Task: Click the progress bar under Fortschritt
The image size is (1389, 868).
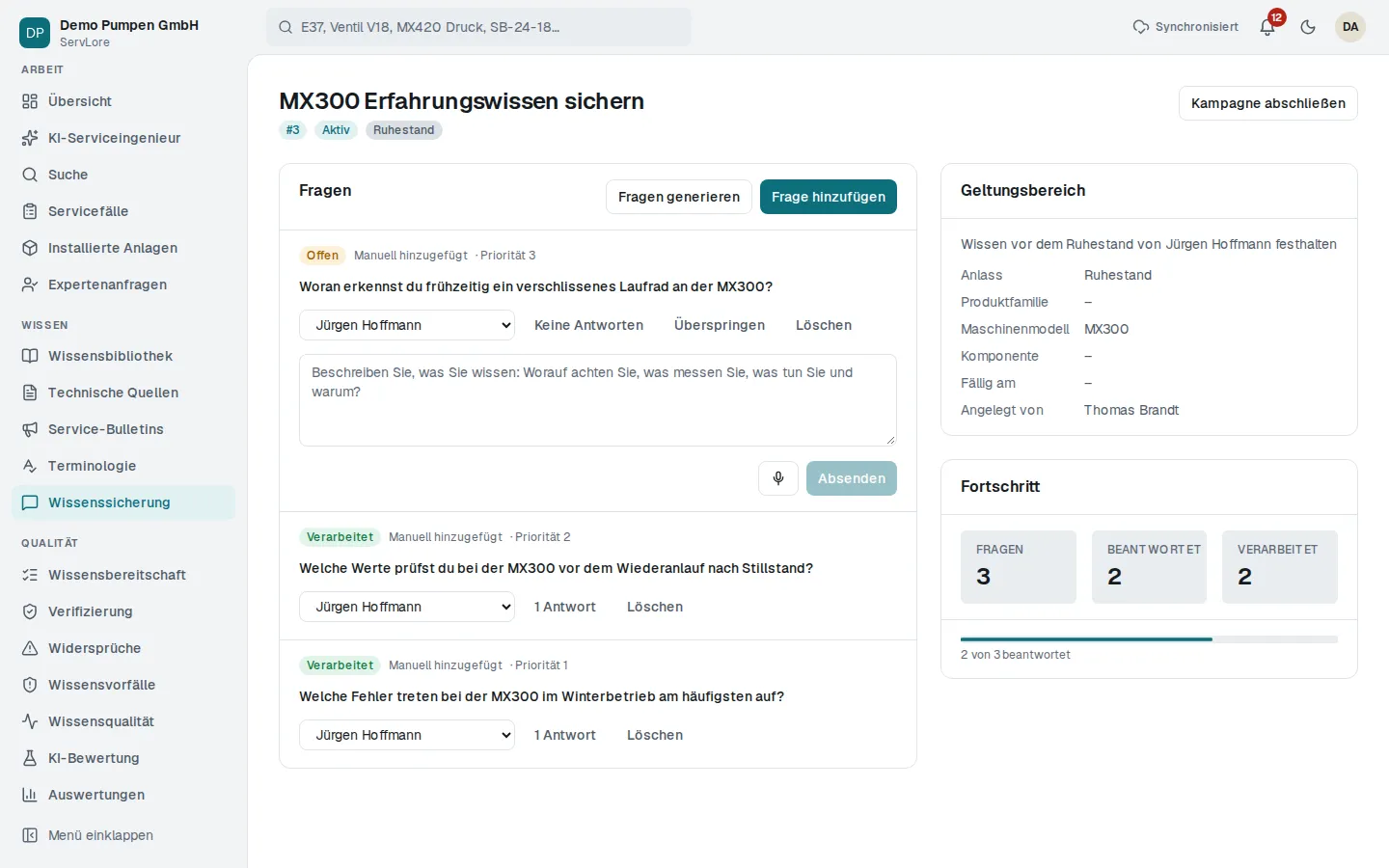Action: point(1149,639)
